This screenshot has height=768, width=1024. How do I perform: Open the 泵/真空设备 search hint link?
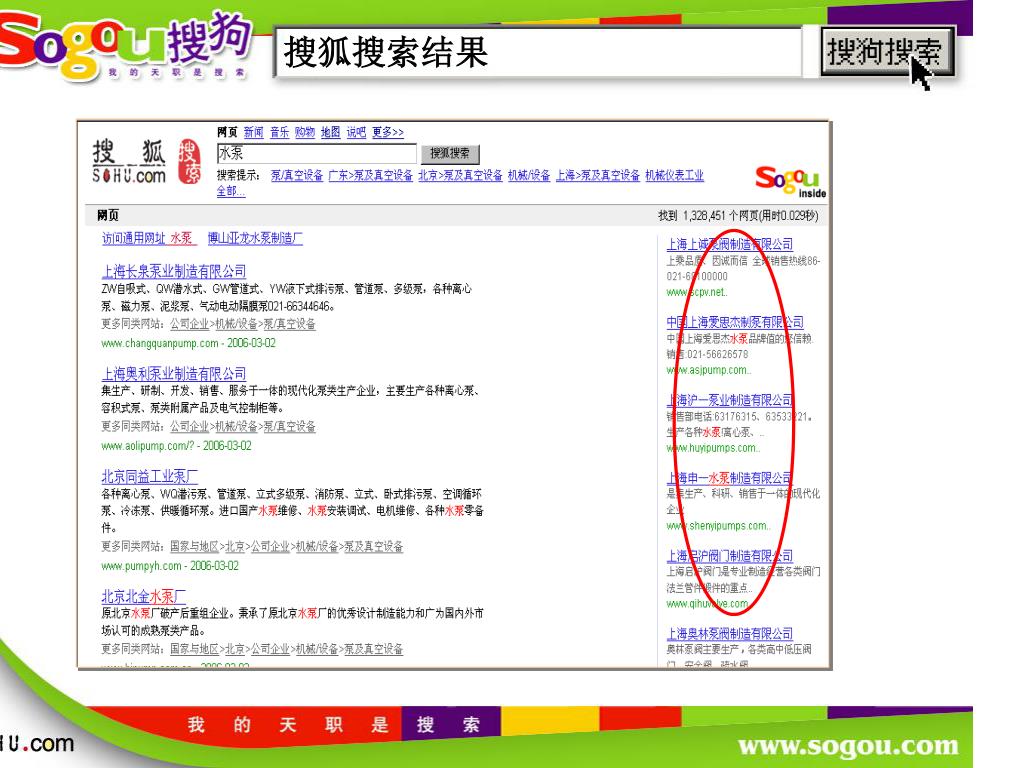coord(297,175)
